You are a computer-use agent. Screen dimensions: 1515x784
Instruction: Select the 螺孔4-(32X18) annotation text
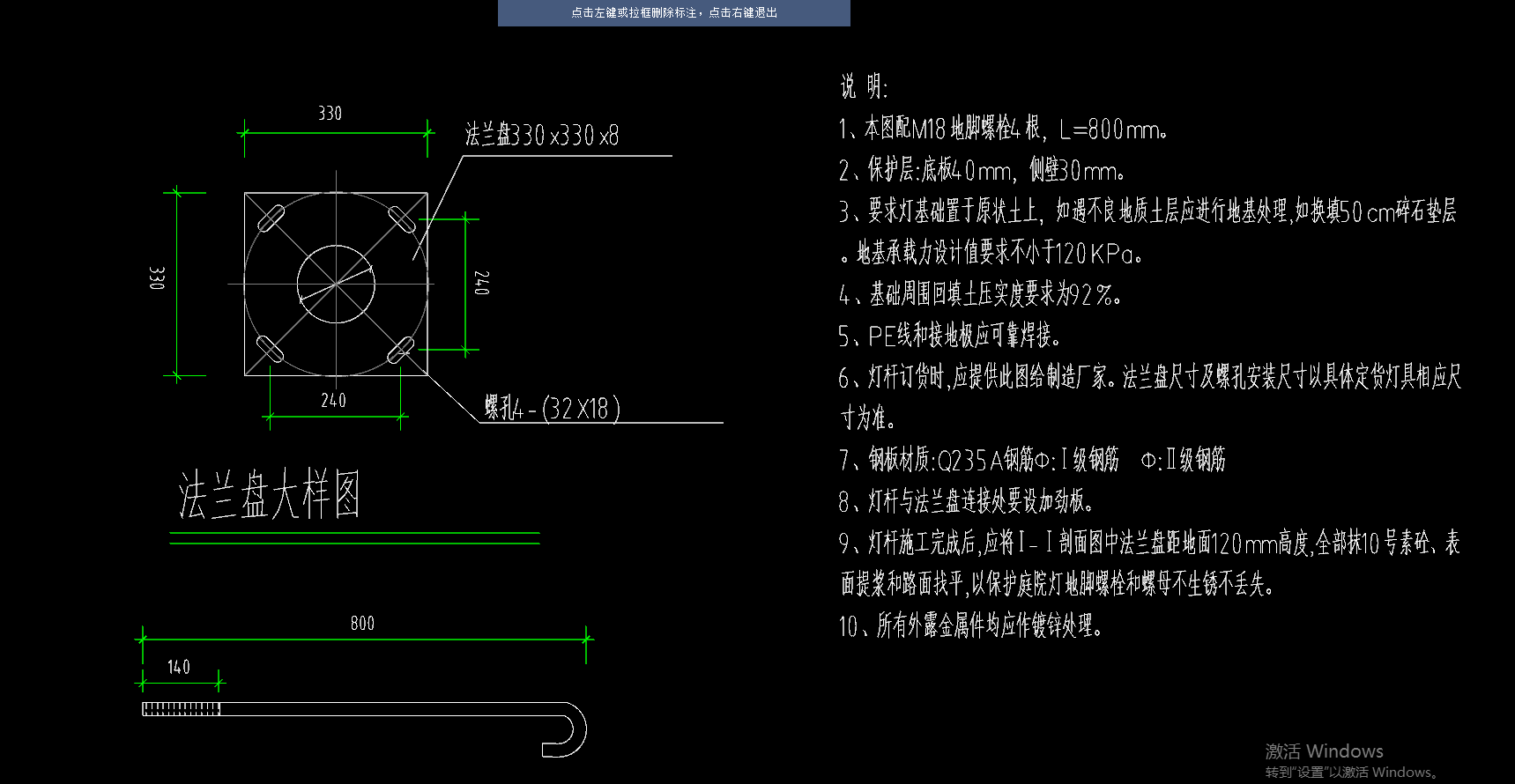pyautogui.click(x=553, y=408)
